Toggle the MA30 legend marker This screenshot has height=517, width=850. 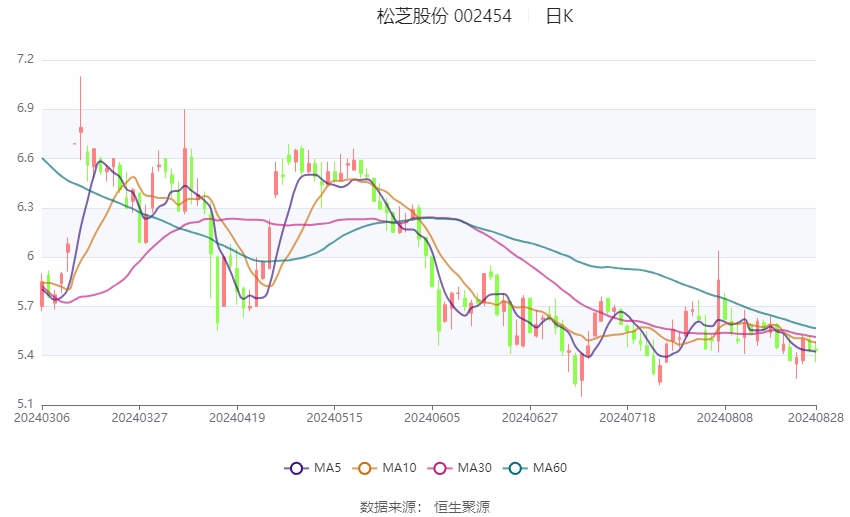click(440, 468)
